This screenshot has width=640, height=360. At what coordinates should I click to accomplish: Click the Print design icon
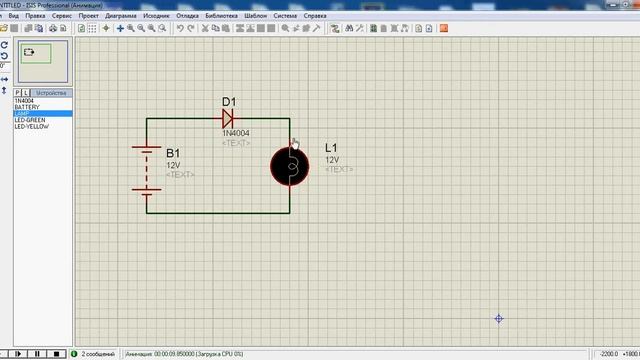tap(53, 28)
